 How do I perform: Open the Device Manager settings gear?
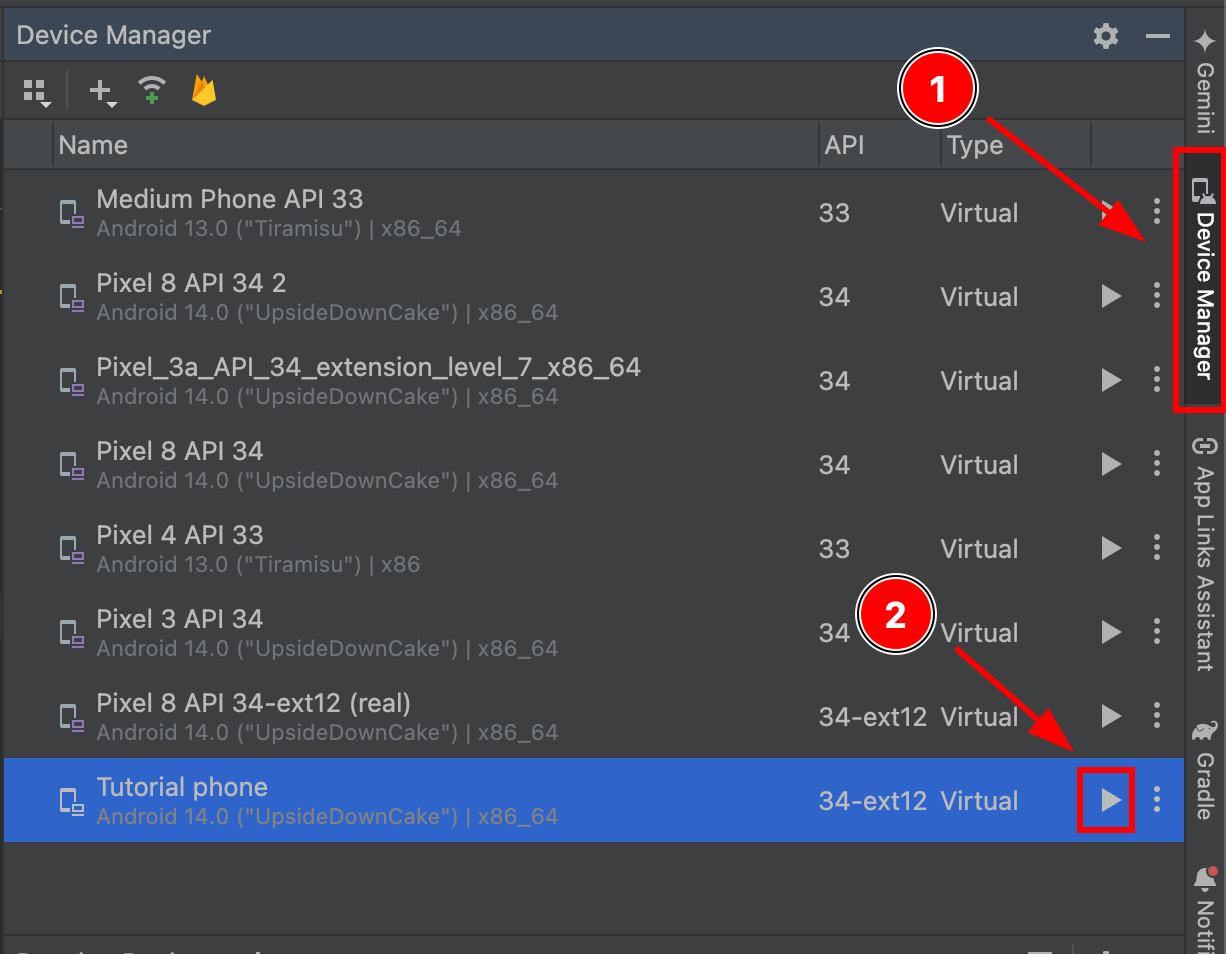(1105, 35)
